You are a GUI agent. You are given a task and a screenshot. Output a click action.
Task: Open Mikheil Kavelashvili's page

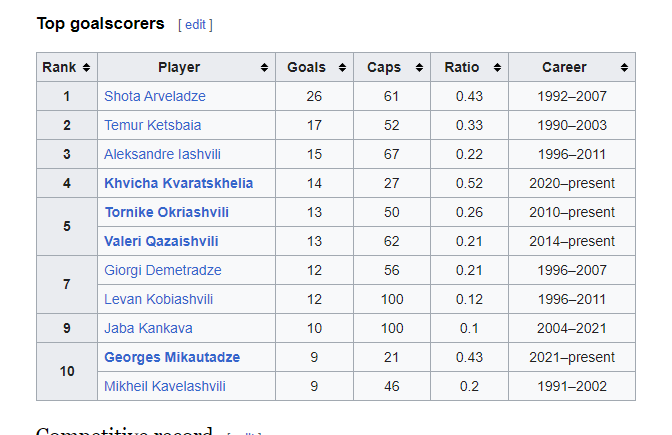(165, 387)
